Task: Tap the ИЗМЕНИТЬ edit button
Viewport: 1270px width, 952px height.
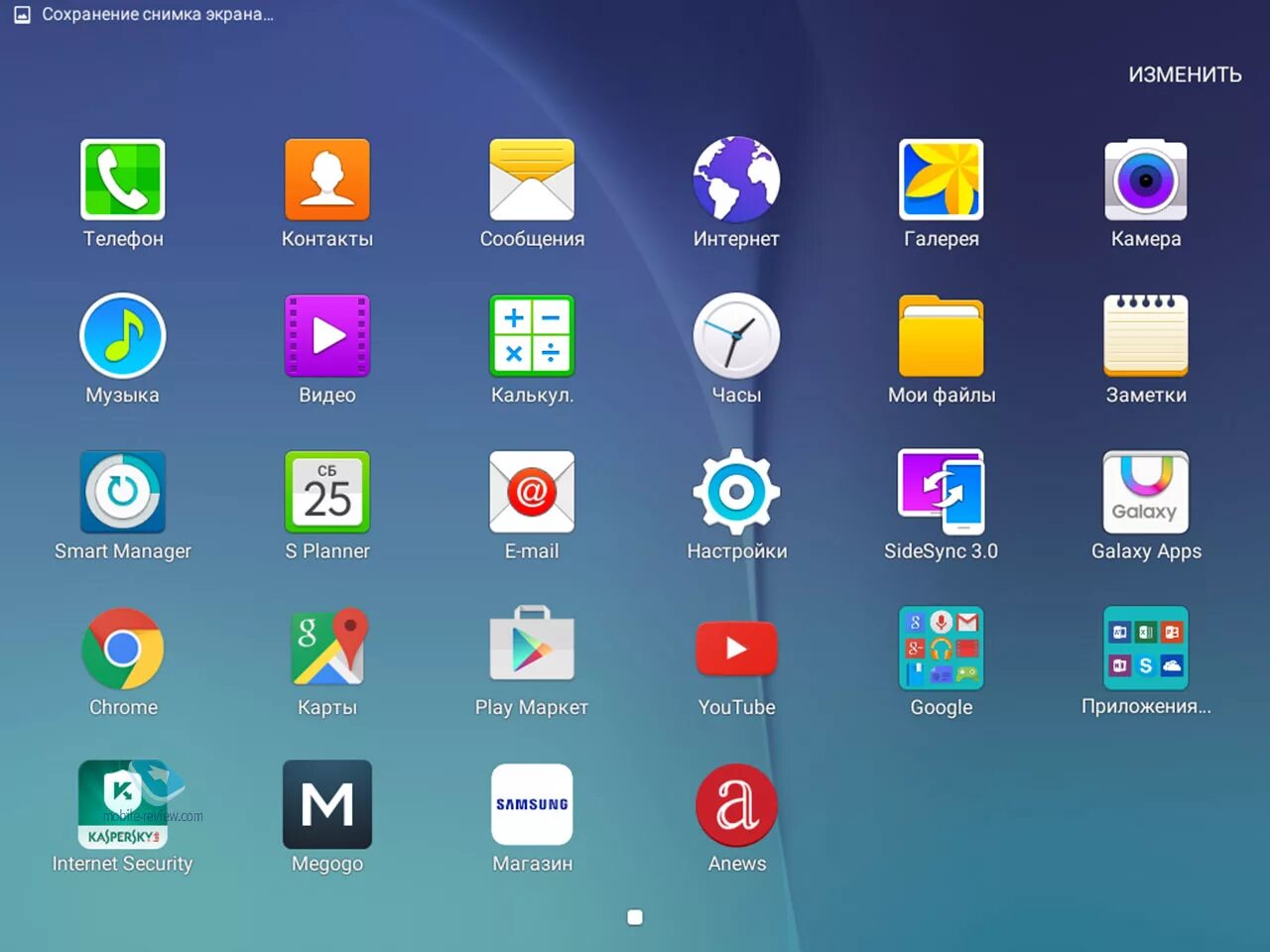Action: [x=1185, y=74]
